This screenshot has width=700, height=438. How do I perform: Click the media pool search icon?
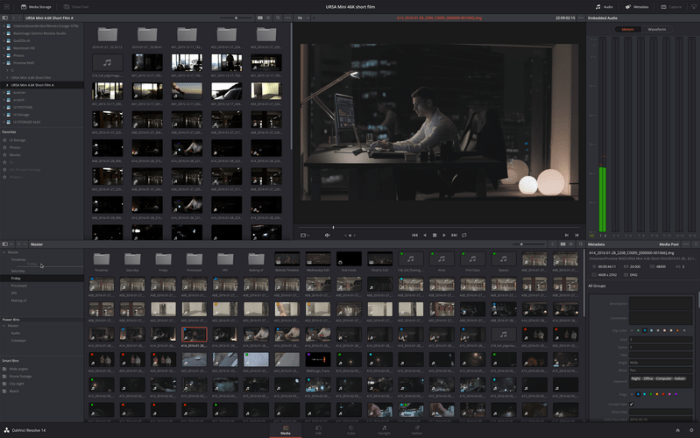[x=581, y=244]
